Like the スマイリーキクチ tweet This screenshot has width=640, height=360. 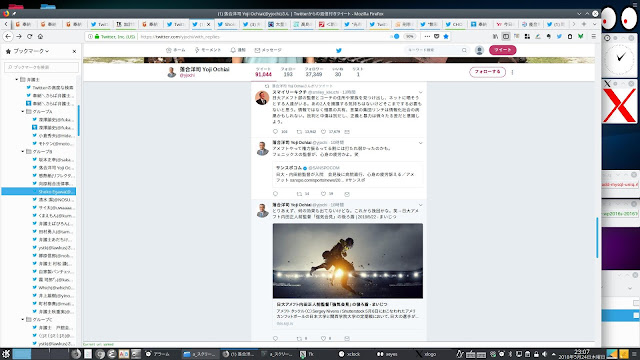(x=323, y=131)
